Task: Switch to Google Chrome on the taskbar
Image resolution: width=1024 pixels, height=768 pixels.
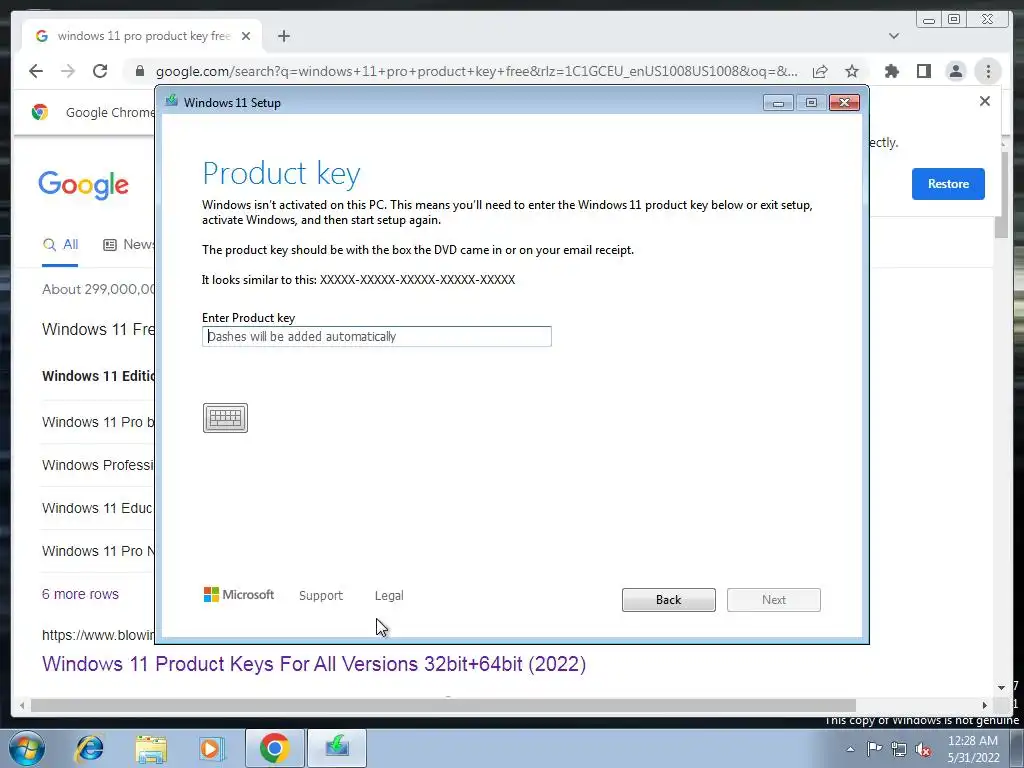Action: click(274, 748)
